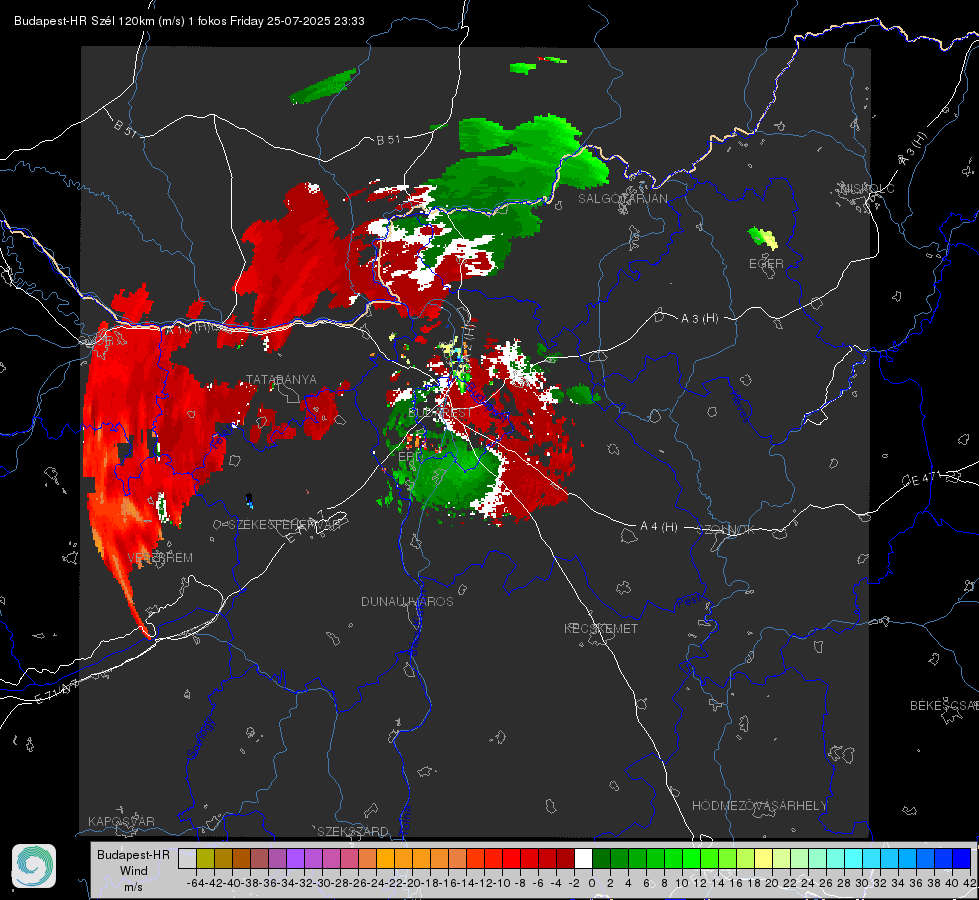Click the HÓDMEZŐVÁSÁRHELY city label

click(759, 806)
